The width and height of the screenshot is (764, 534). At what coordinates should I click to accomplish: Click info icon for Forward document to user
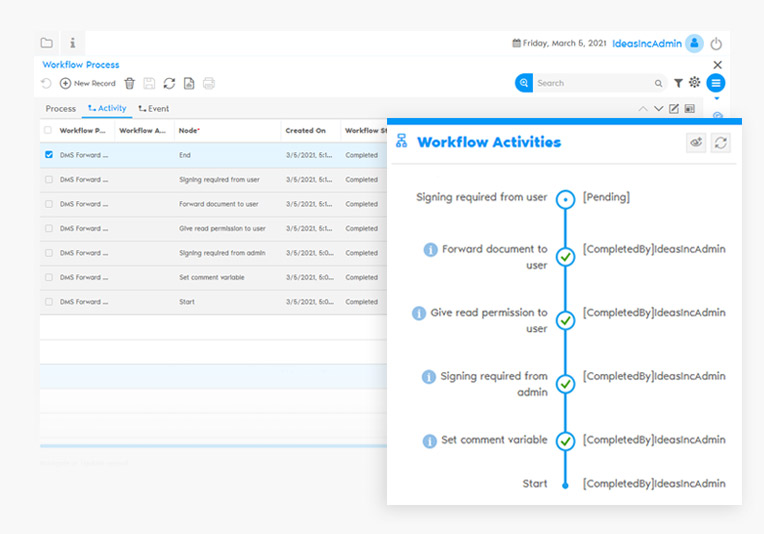[430, 249]
